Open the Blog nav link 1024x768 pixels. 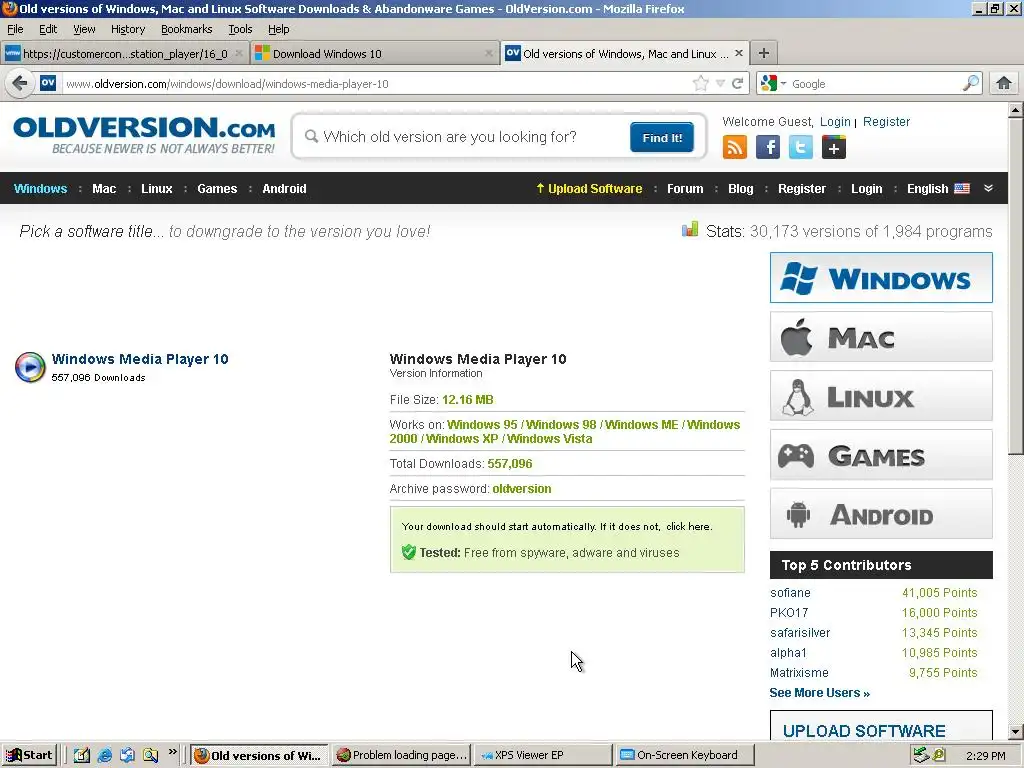741,189
